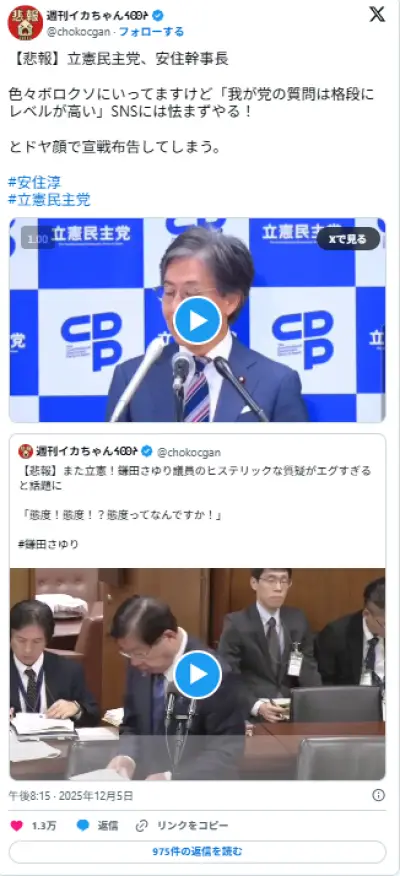The image size is (400, 876).
Task: Like the post with heart icon
Action: coord(17,825)
